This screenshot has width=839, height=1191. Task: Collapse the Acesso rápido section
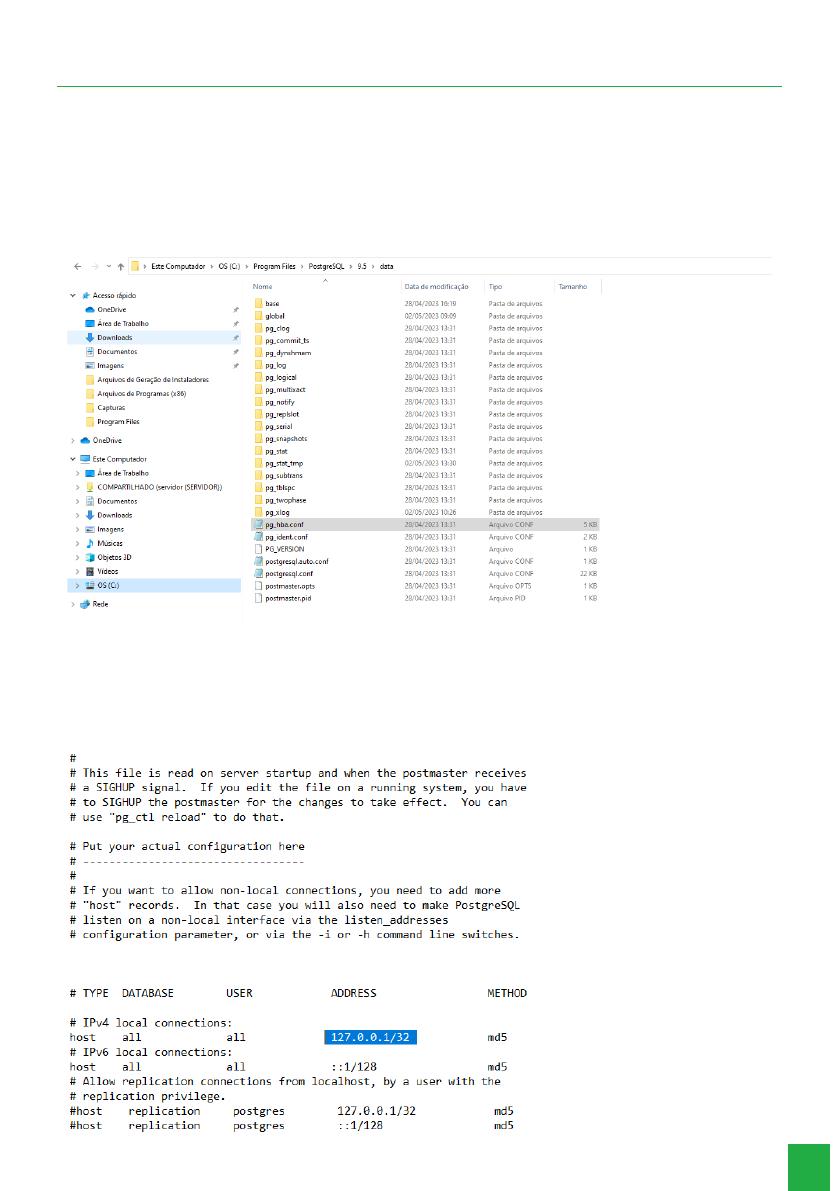(x=71, y=296)
